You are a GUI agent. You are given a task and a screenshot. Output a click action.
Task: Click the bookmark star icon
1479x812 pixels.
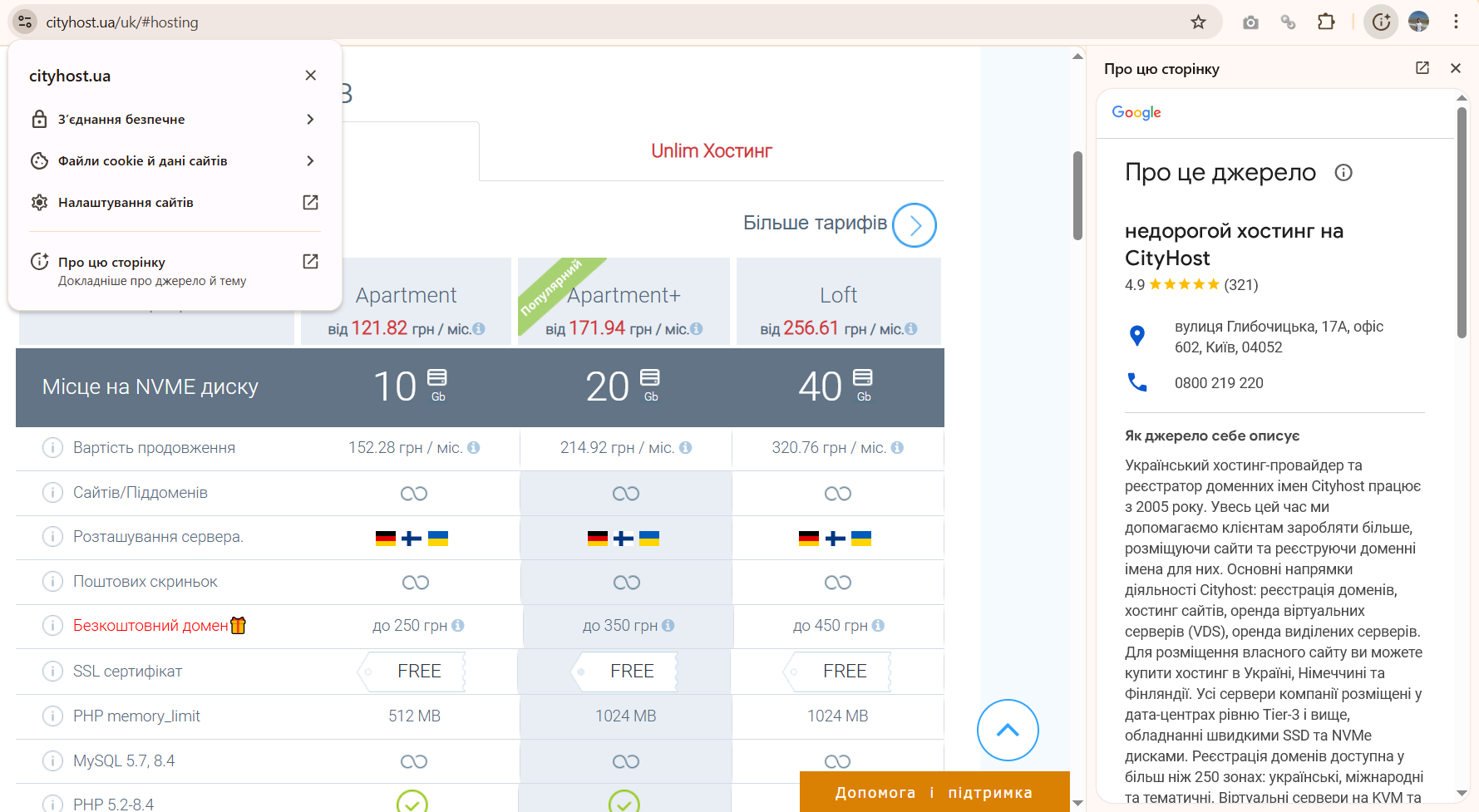(1199, 22)
